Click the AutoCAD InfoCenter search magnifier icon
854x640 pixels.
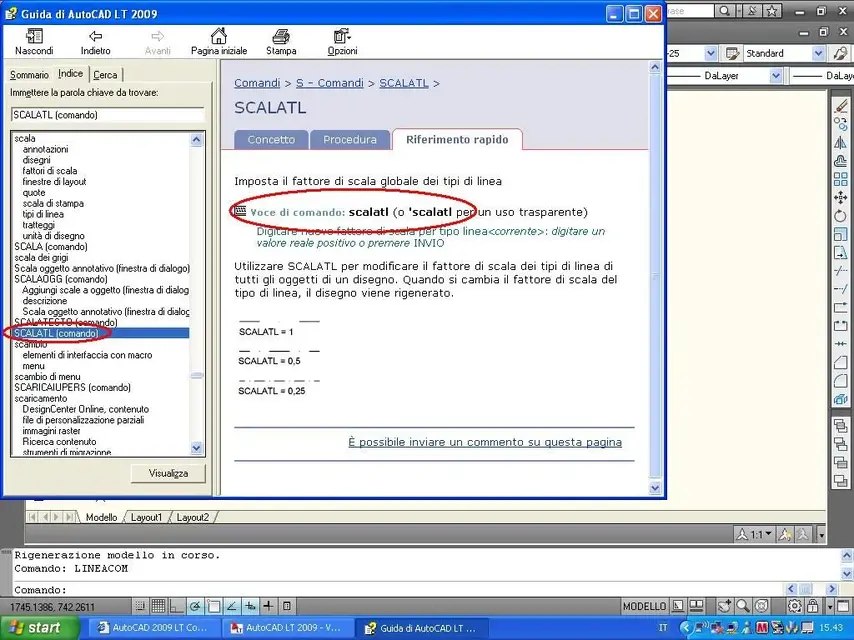click(x=724, y=11)
